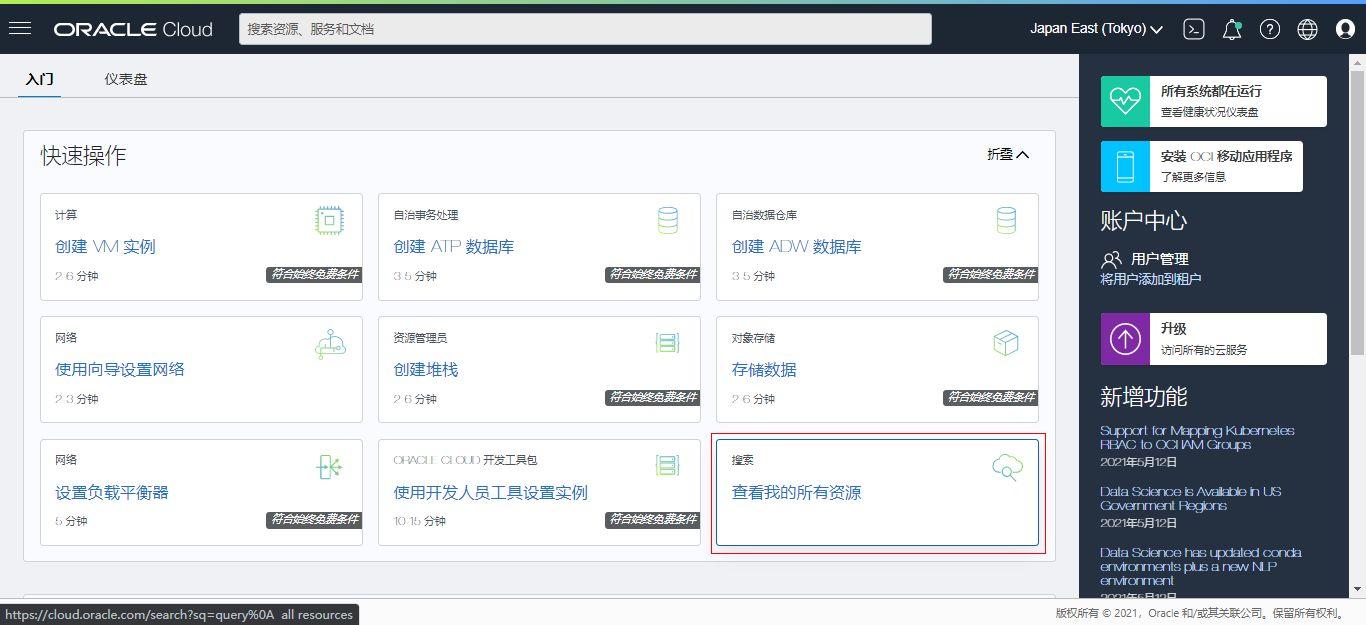Click the Oracle Cloud logo
This screenshot has width=1366, height=625.
pyautogui.click(x=133, y=30)
